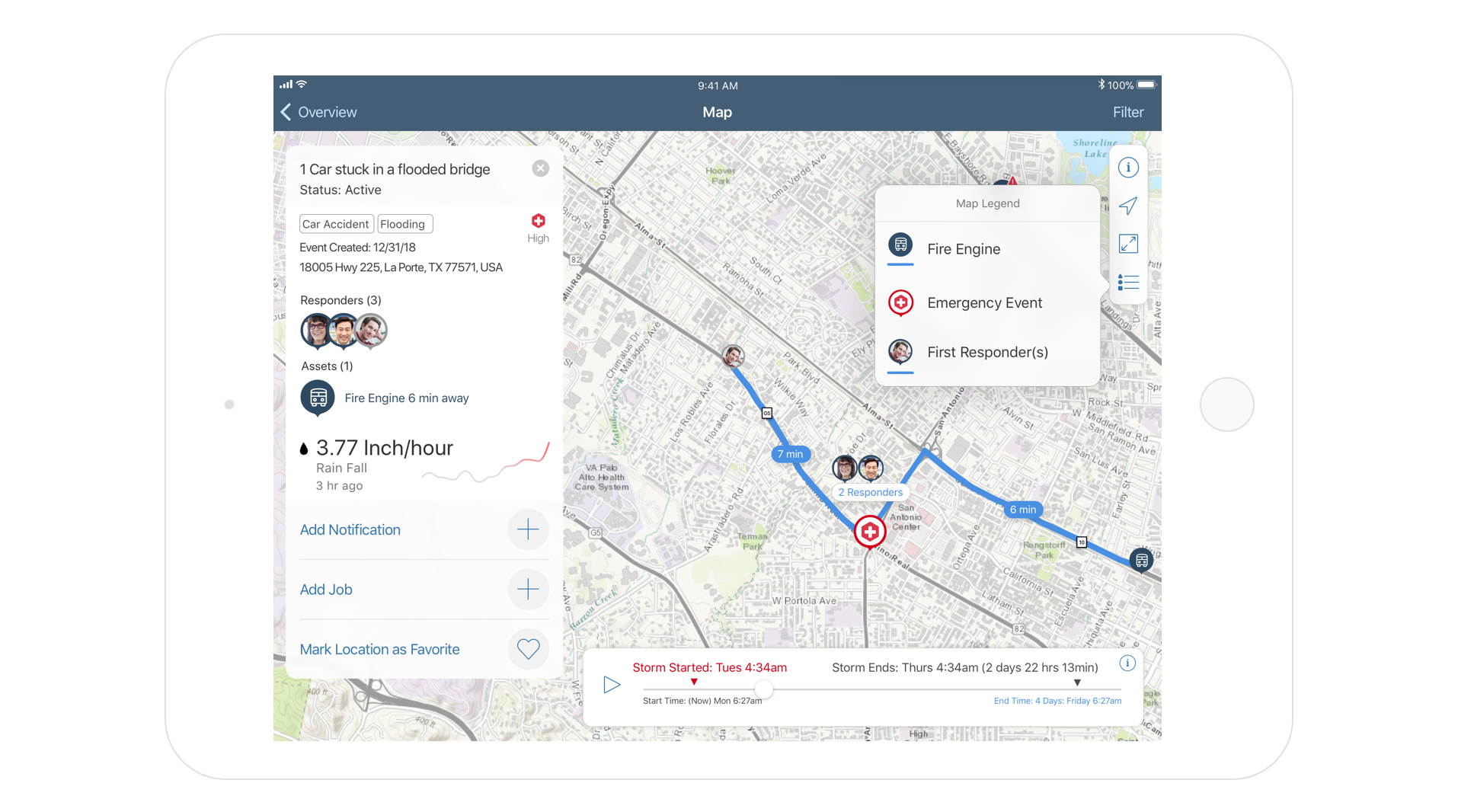Click the event address 18005 Hwy 225
Viewport: 1458px width, 812px height.
(401, 267)
